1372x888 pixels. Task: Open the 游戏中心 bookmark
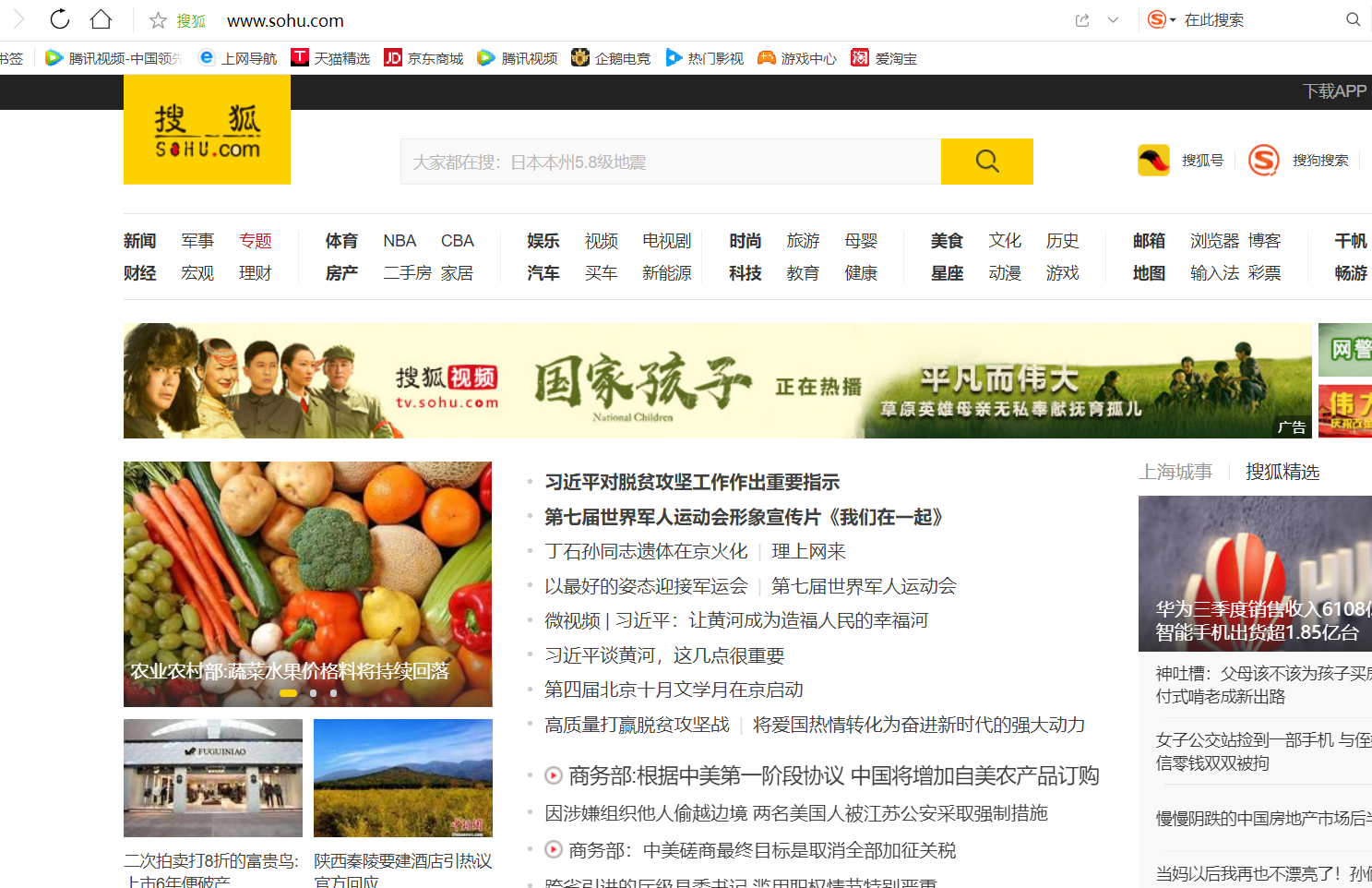[x=797, y=58]
